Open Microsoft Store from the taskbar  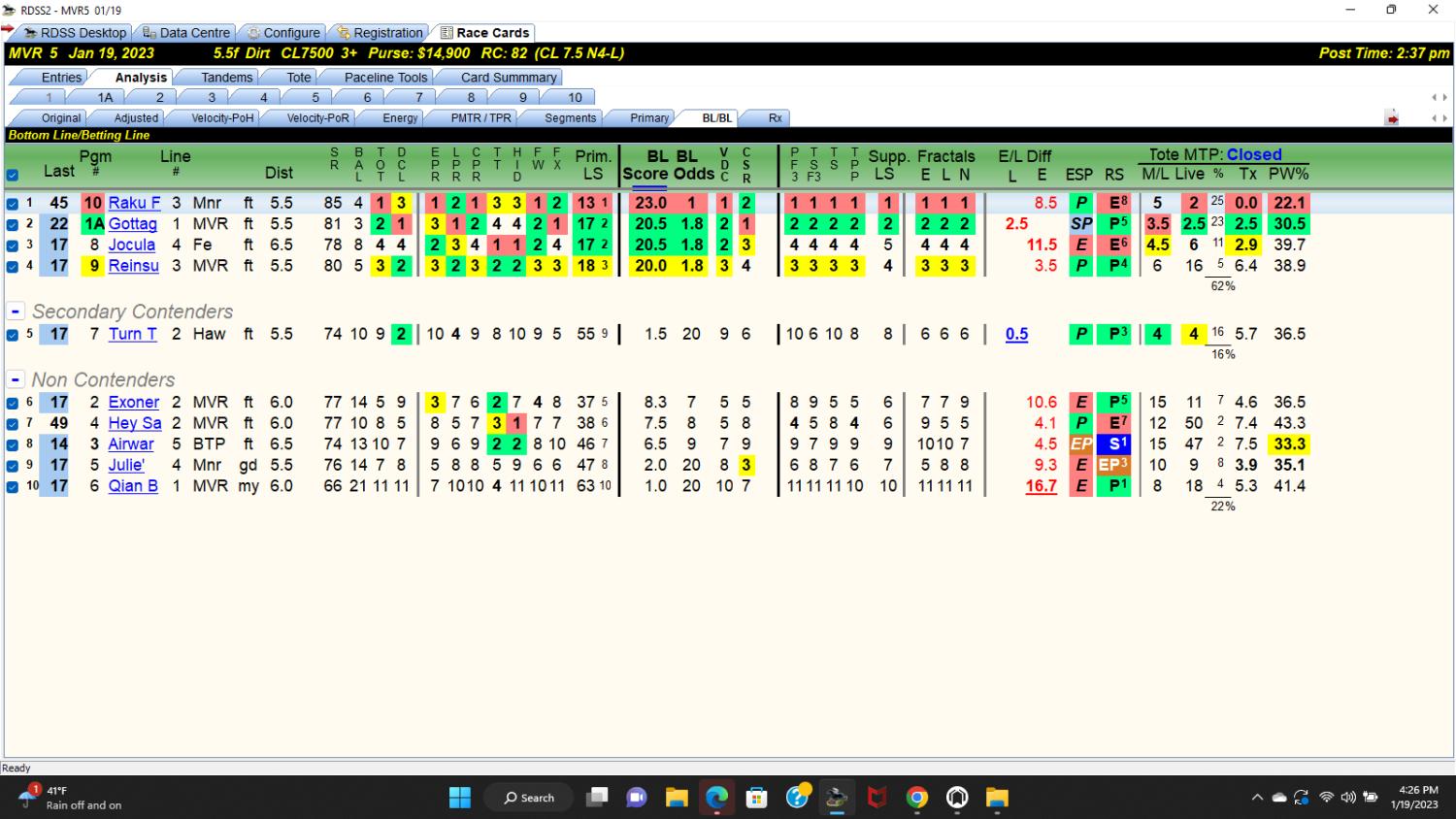[x=756, y=798]
